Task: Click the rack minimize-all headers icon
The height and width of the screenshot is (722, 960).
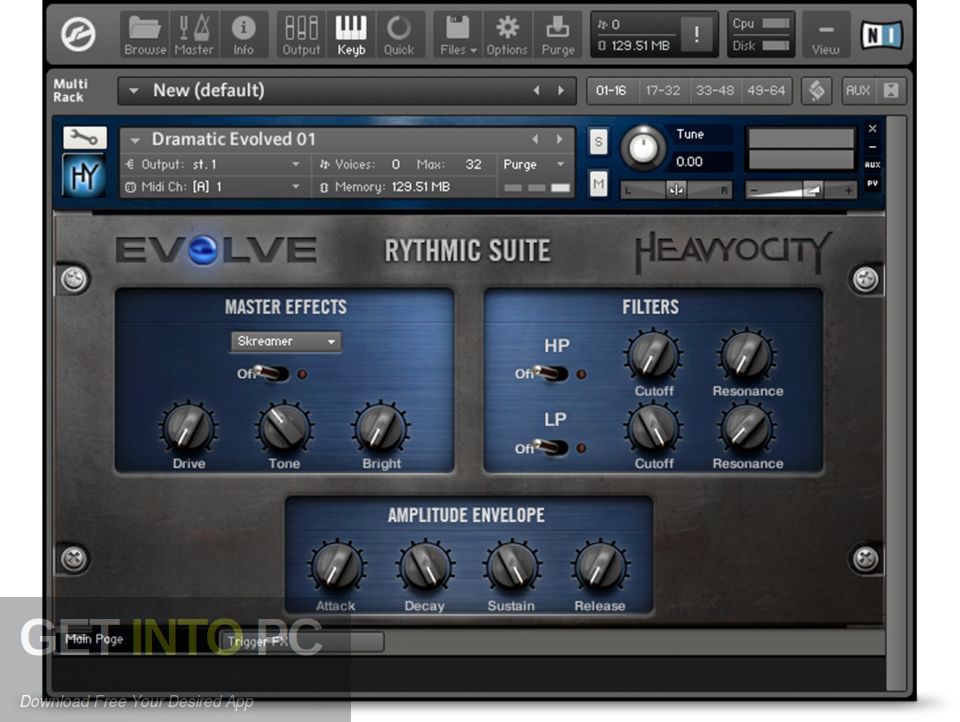Action: coord(891,91)
